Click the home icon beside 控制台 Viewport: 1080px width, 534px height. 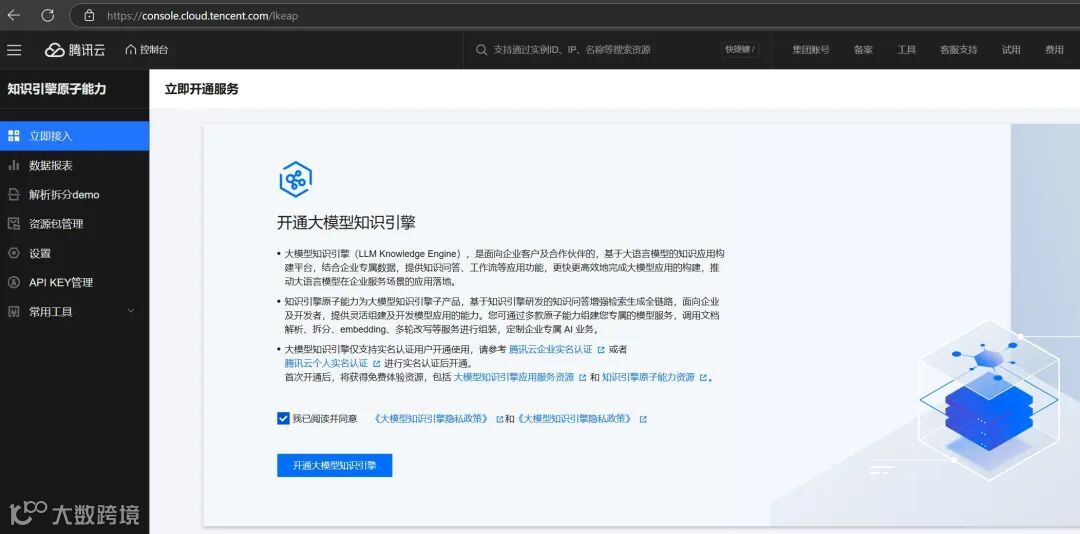[x=130, y=50]
